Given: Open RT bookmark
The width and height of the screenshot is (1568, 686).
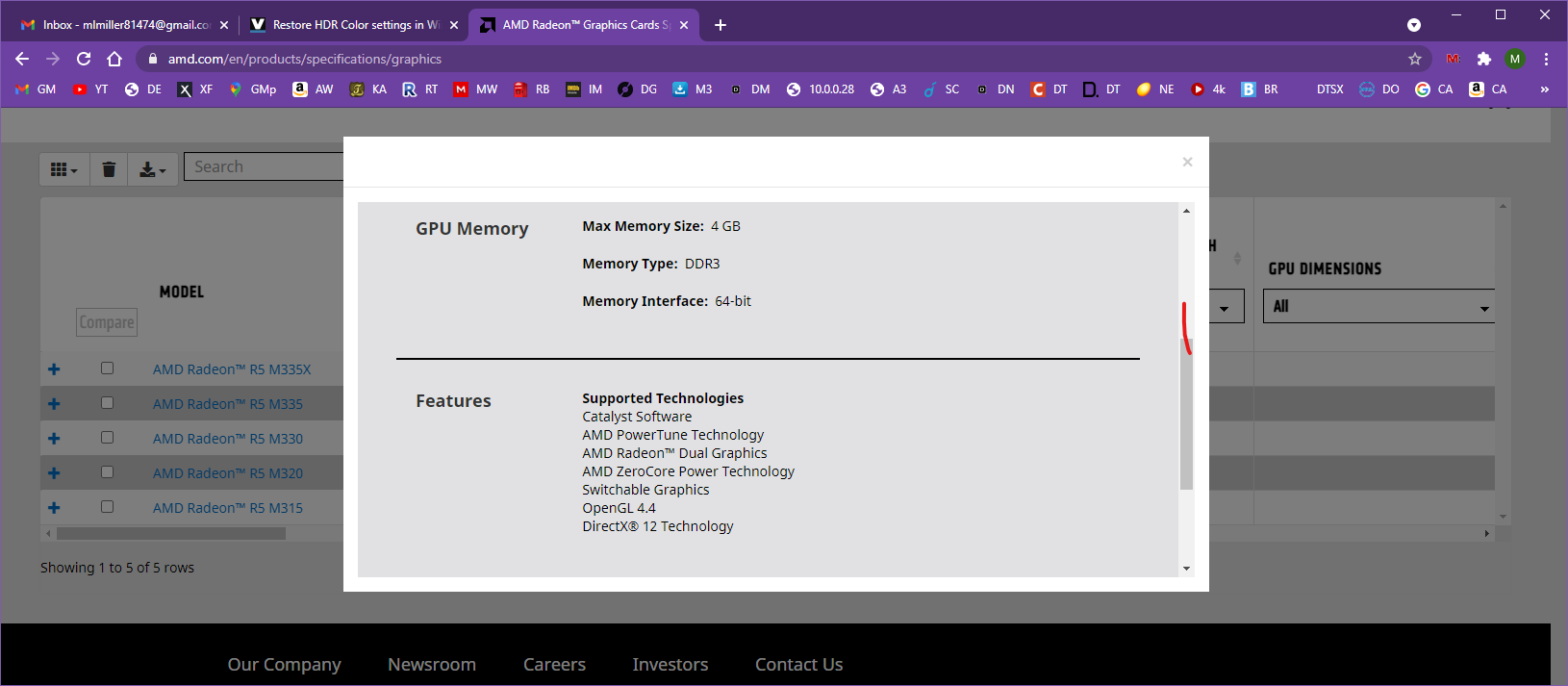Looking at the screenshot, I should pyautogui.click(x=420, y=89).
